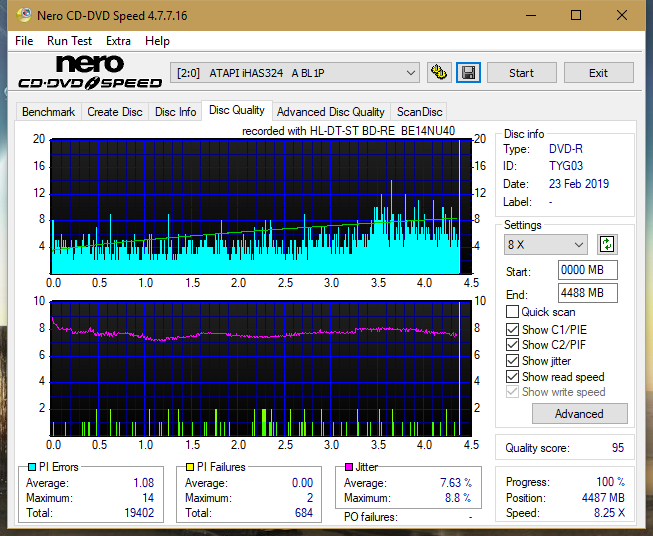
Task: Click the Position value 4487 MB
Action: 603,498
